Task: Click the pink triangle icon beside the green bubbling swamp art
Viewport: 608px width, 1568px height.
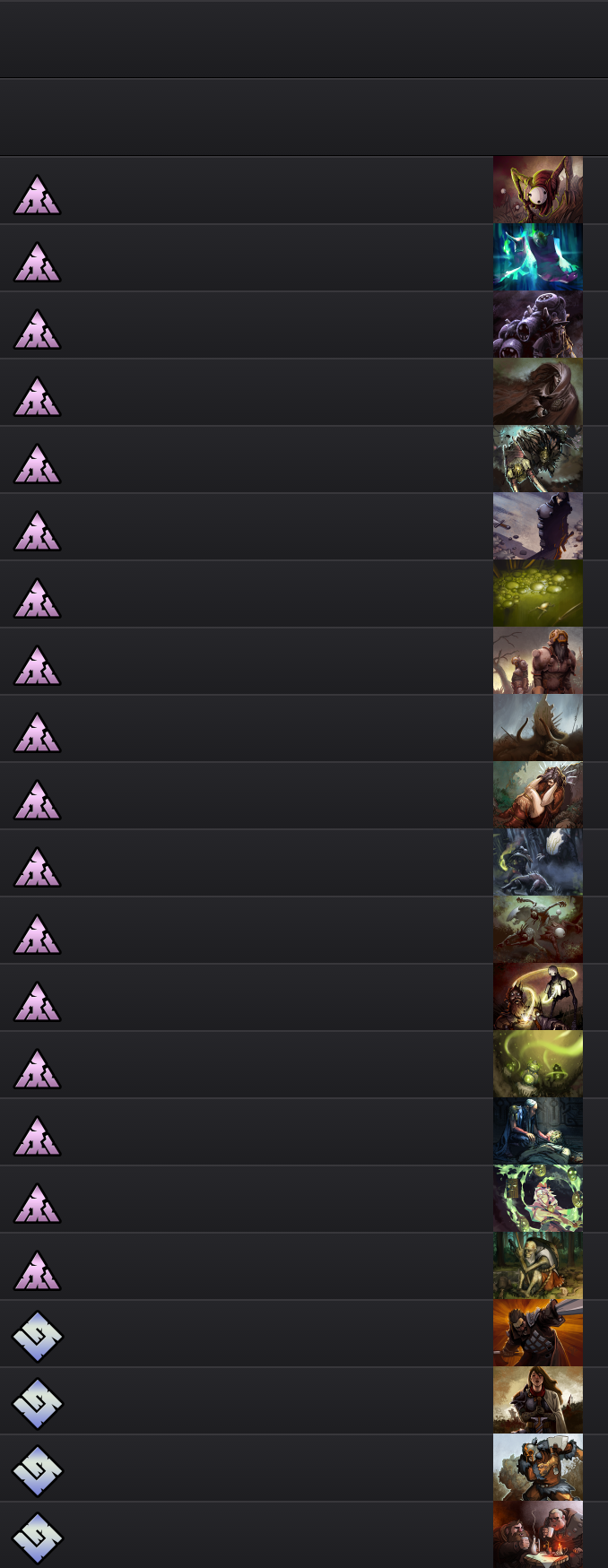Action: point(37,598)
